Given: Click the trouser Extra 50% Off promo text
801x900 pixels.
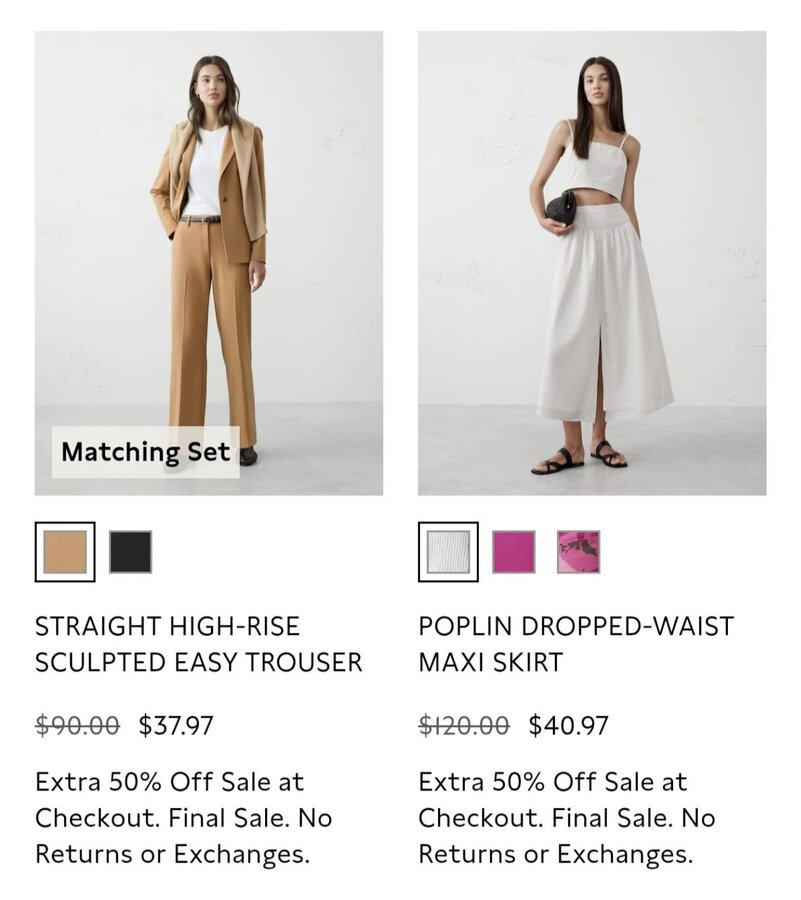Looking at the screenshot, I should click(x=184, y=818).
